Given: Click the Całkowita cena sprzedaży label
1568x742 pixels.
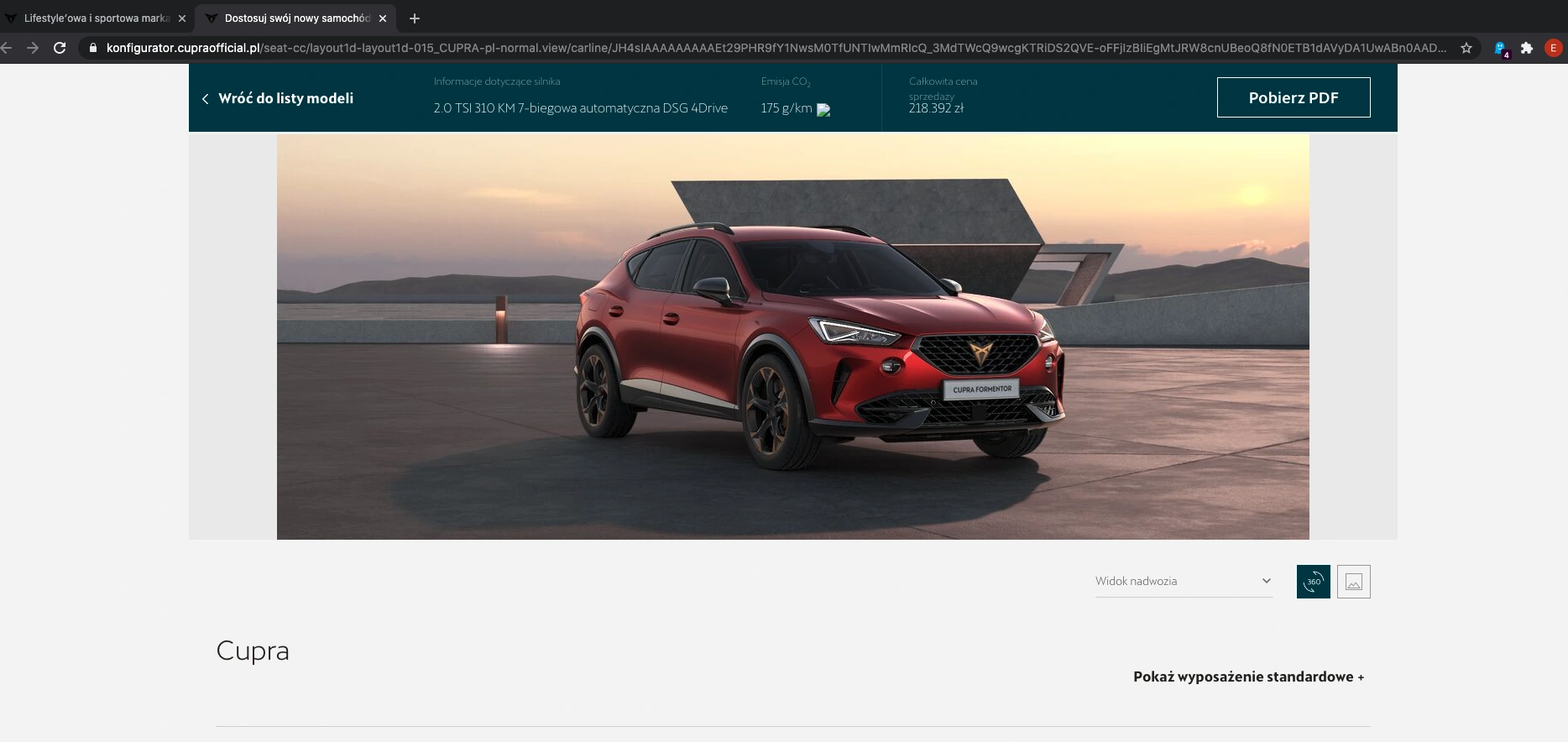Looking at the screenshot, I should pyautogui.click(x=943, y=88).
